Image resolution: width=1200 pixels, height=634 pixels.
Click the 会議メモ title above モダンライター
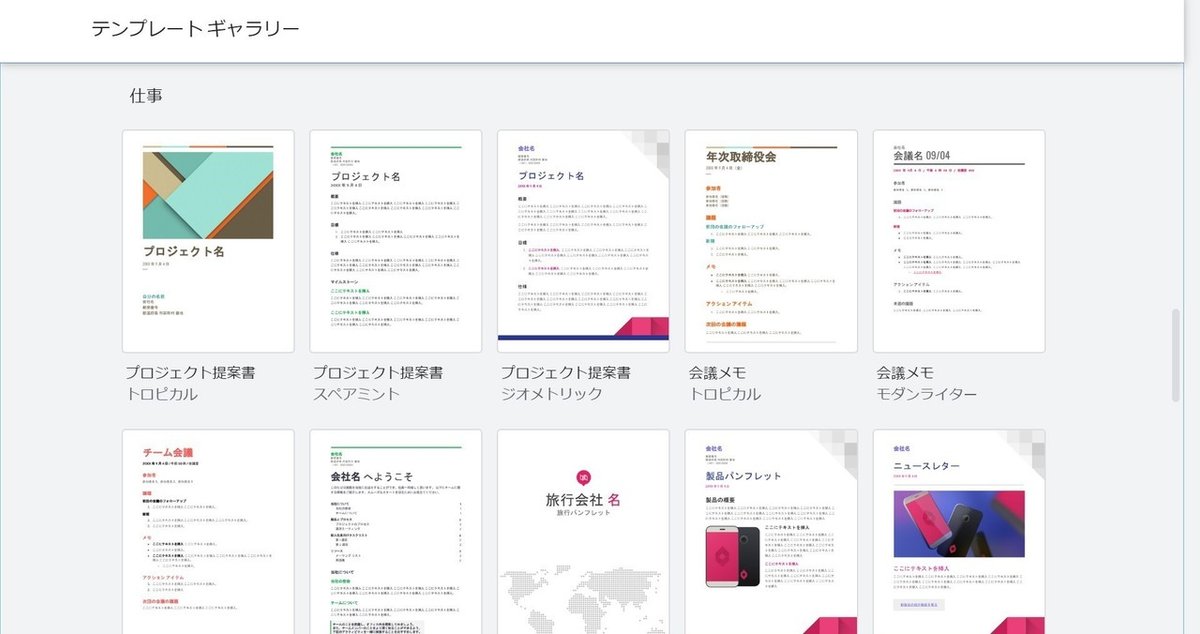tap(905, 372)
